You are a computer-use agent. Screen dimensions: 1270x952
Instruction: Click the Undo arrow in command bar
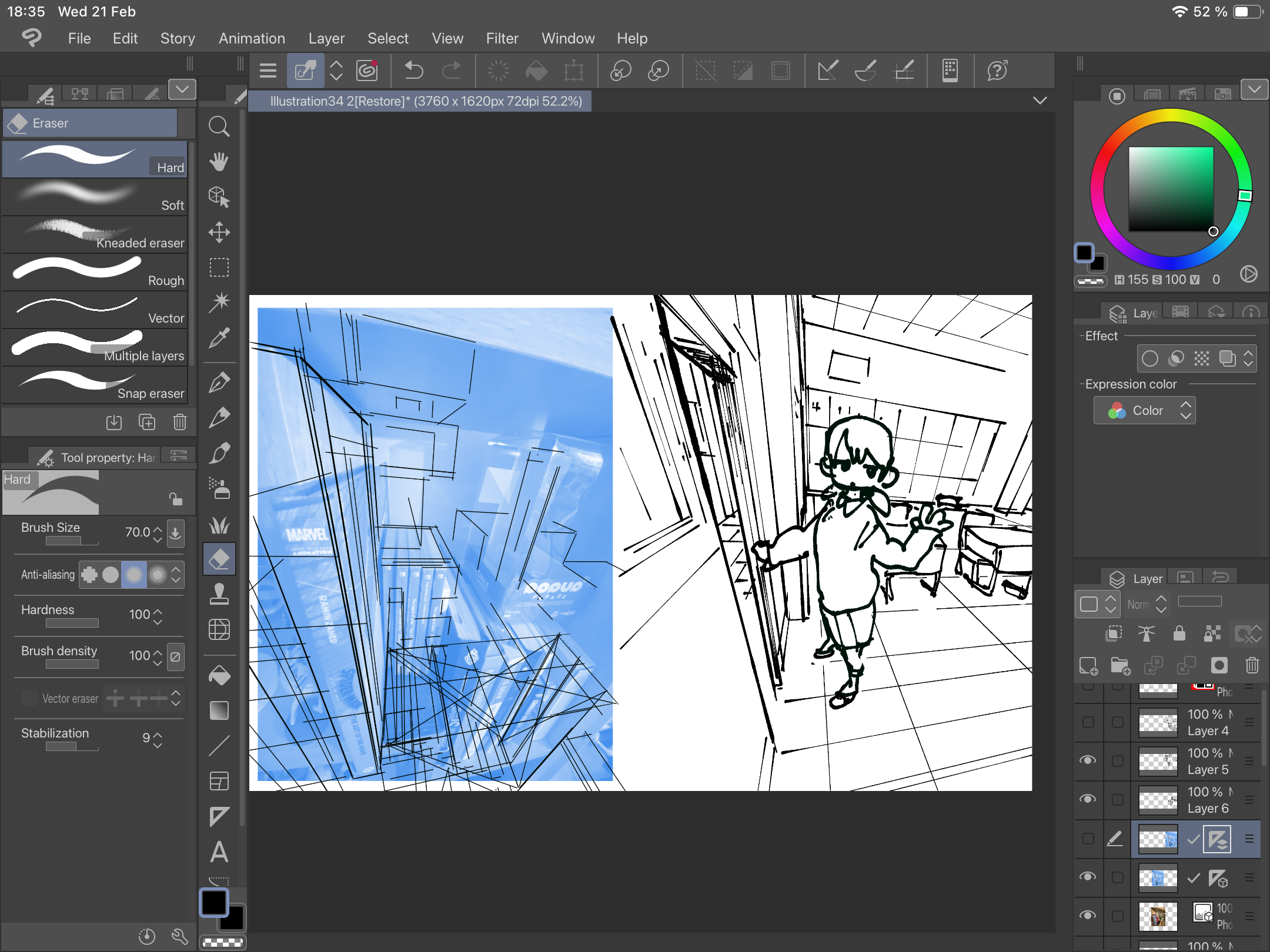tap(414, 71)
